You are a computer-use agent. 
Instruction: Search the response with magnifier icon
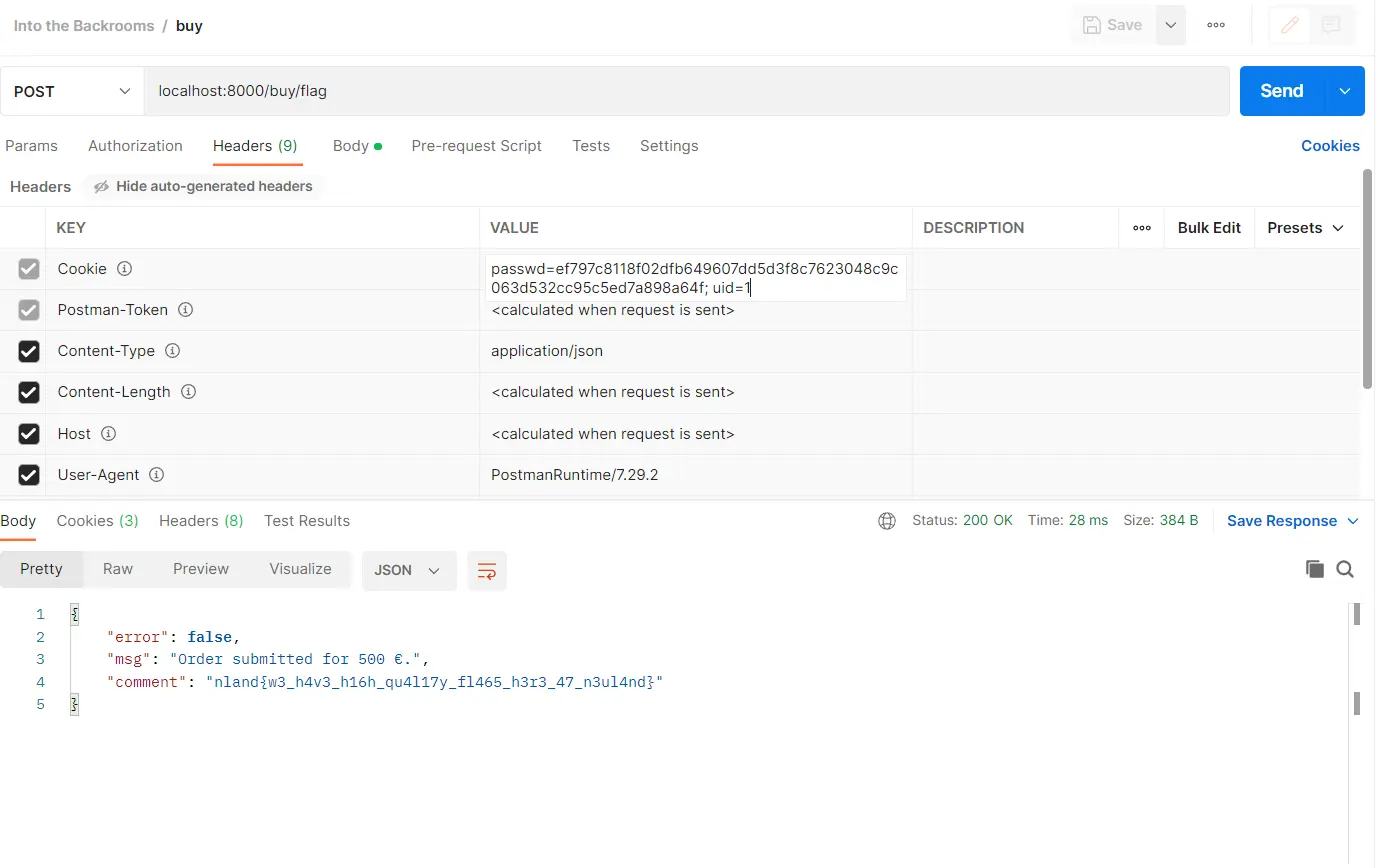tap(1345, 569)
